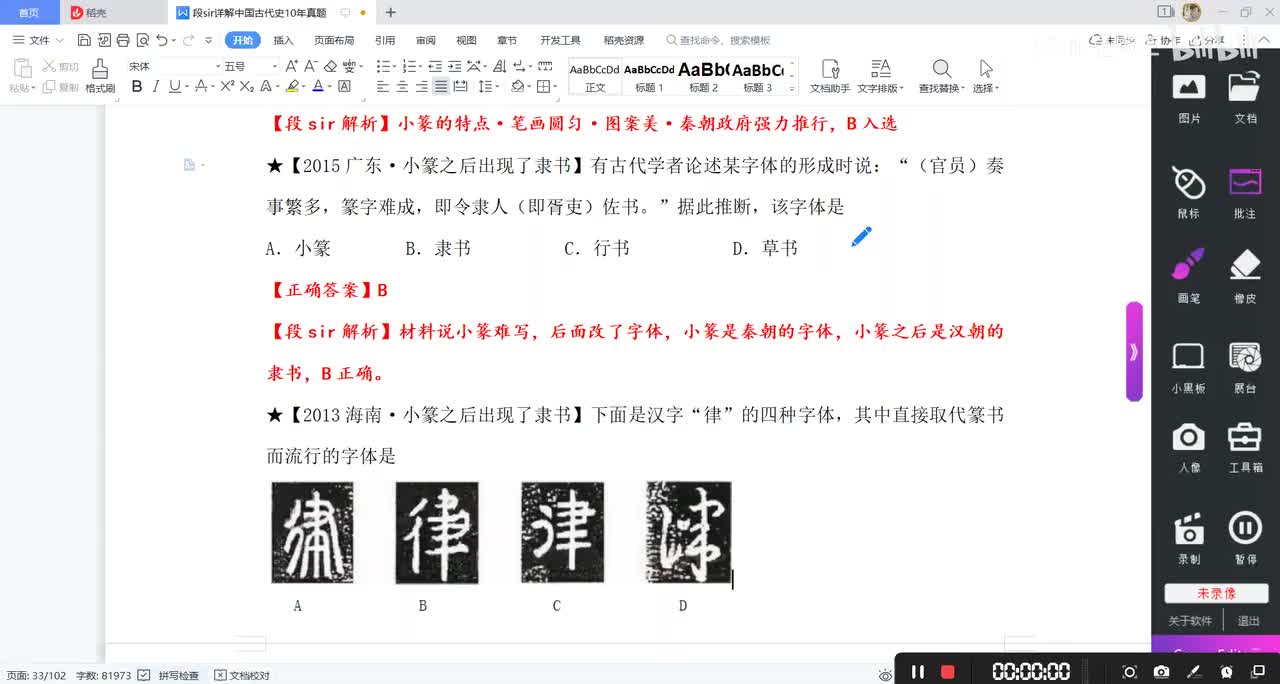1280x684 pixels.
Task: Toggle justify alignment
Action: [x=441, y=87]
